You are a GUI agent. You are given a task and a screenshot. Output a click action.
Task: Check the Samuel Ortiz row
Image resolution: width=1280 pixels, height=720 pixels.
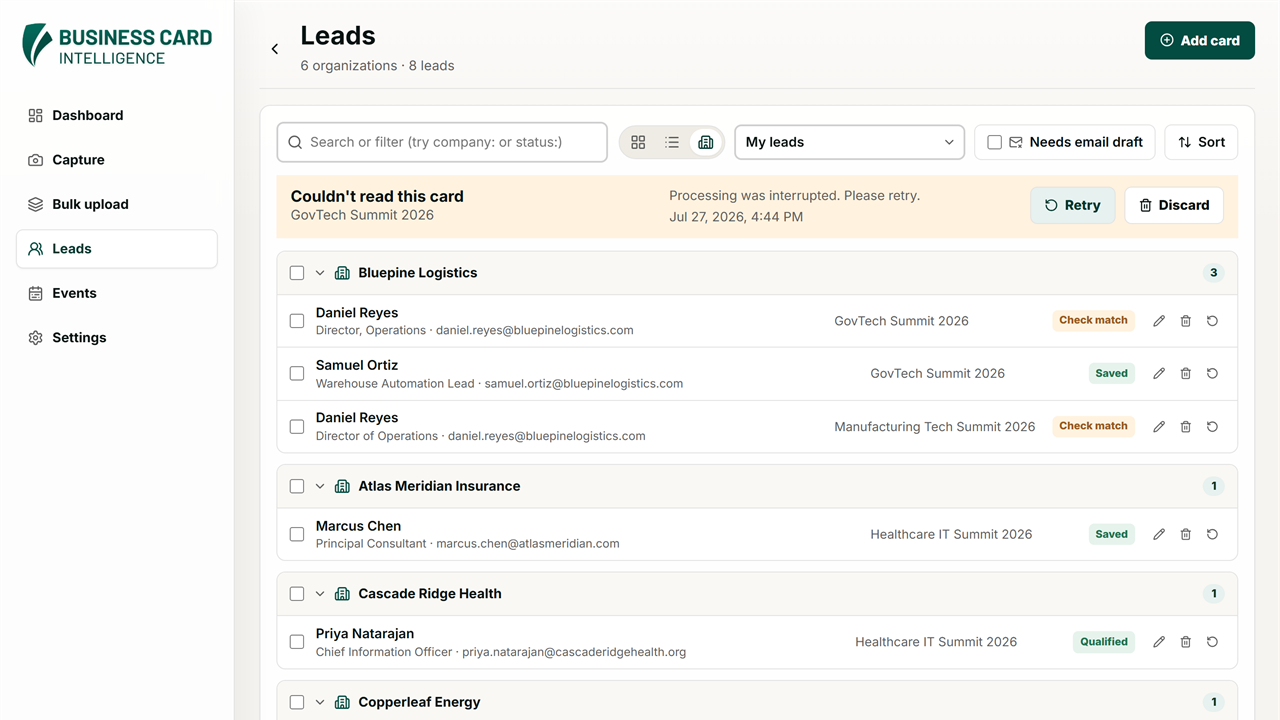coord(297,373)
